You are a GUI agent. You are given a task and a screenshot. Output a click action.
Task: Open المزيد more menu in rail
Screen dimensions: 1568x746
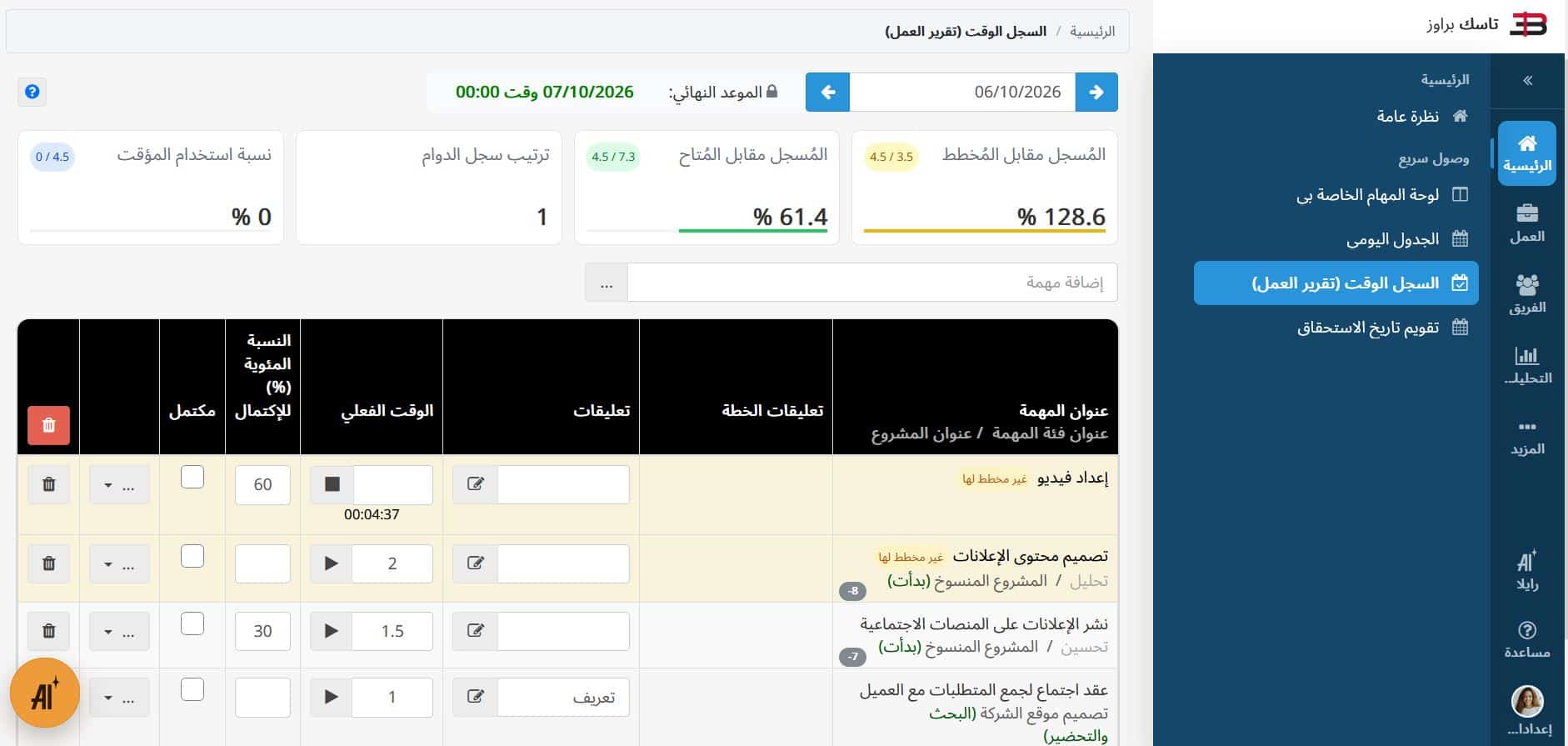(x=1526, y=438)
